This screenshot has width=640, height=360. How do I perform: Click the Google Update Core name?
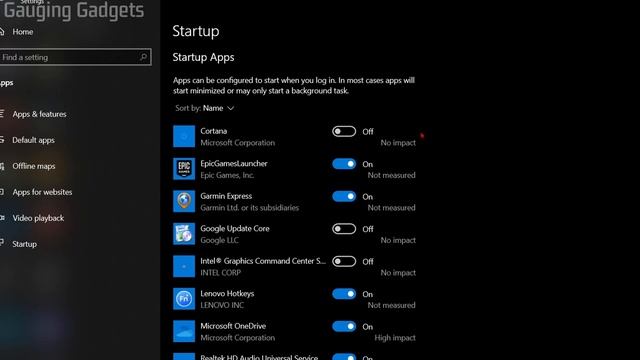[235, 229]
